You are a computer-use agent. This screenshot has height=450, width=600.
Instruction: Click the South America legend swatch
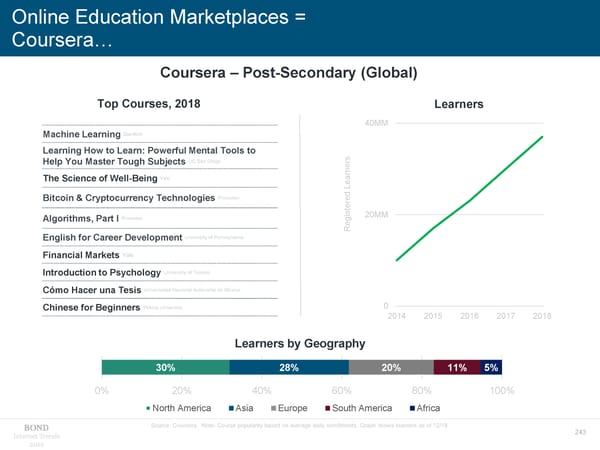click(327, 408)
